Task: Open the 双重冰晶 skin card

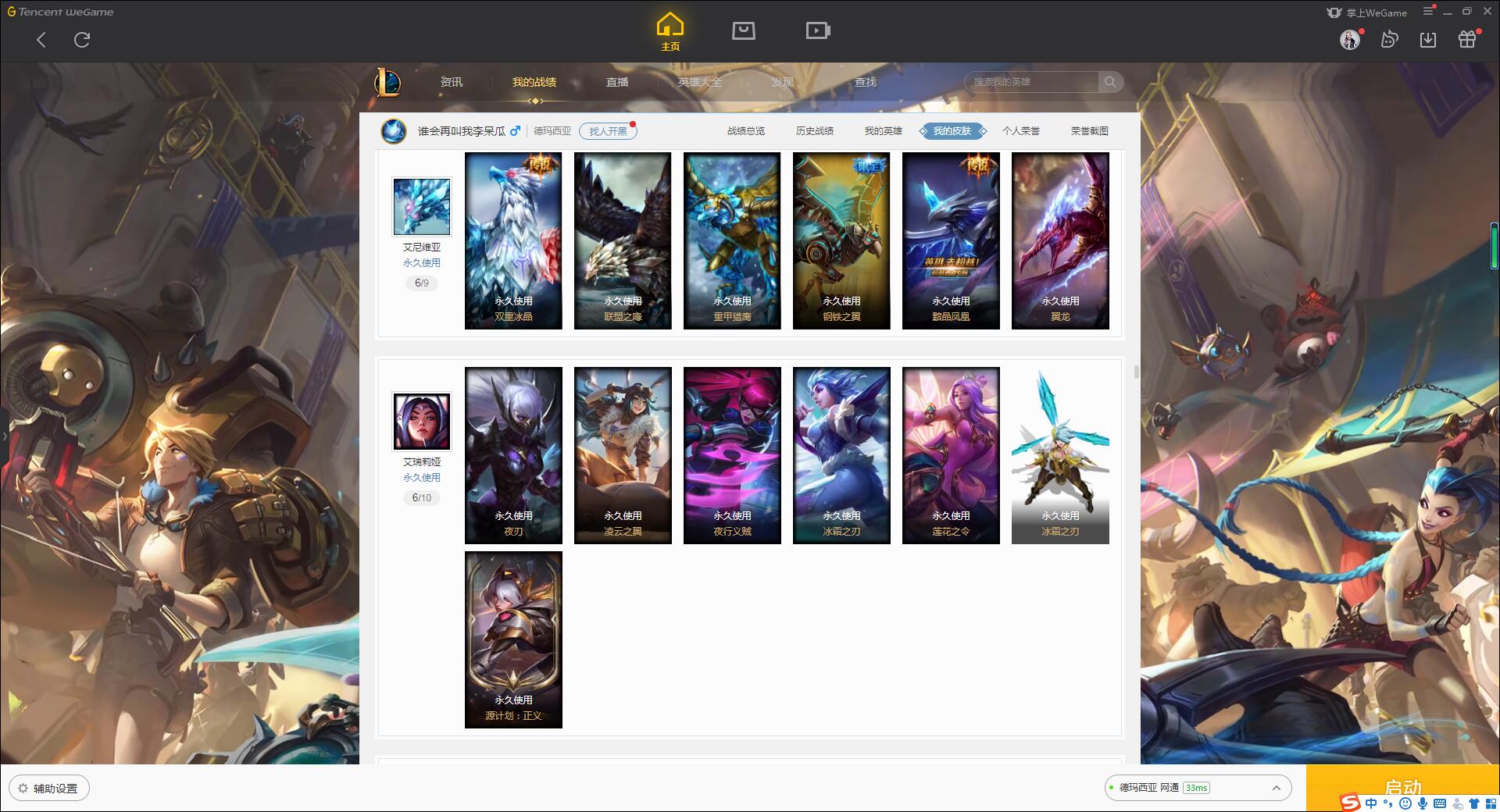Action: click(513, 240)
